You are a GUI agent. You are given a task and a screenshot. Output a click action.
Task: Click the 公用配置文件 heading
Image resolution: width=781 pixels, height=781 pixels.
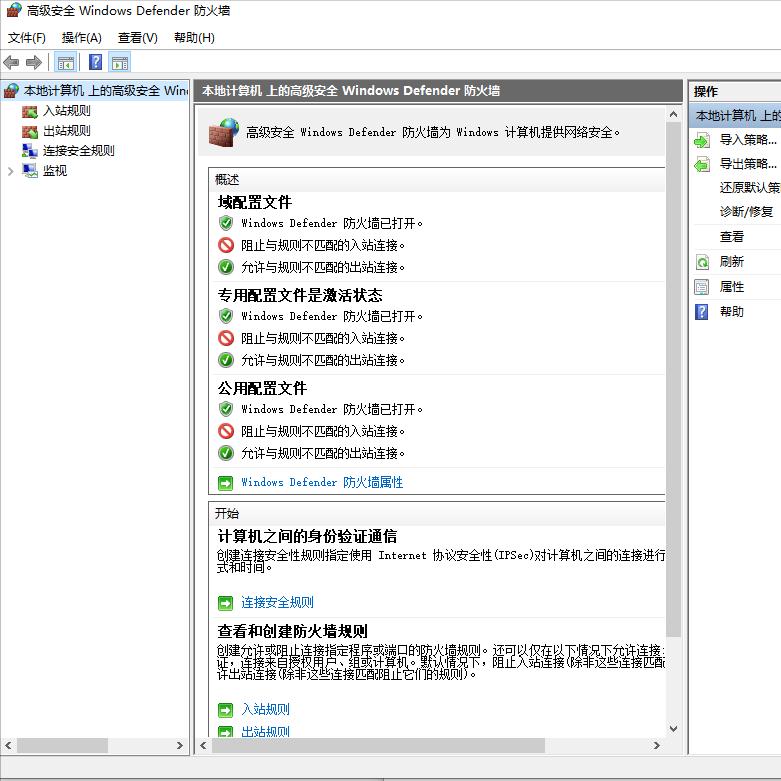[x=262, y=389]
